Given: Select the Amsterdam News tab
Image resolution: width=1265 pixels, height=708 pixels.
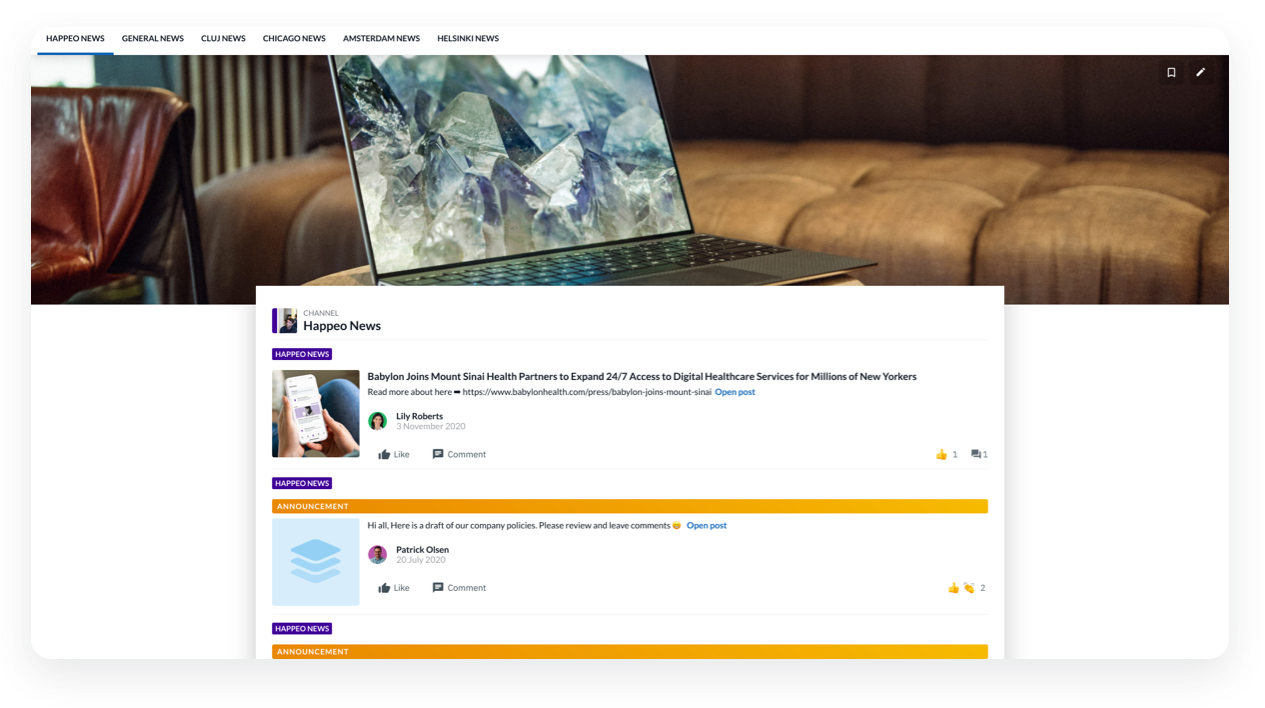Looking at the screenshot, I should [x=381, y=39].
